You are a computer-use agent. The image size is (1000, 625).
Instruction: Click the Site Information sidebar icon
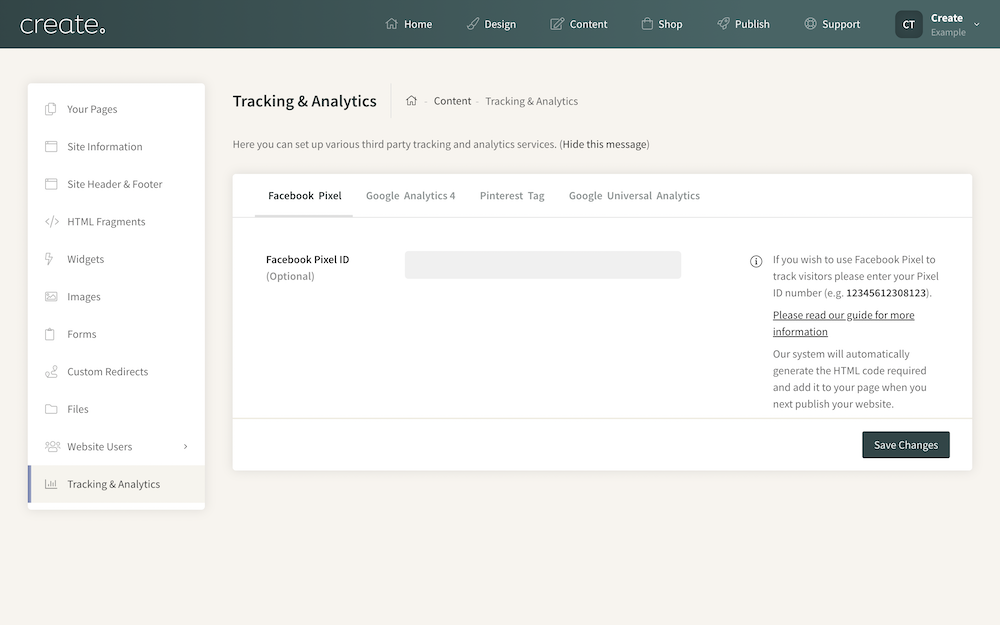point(51,146)
